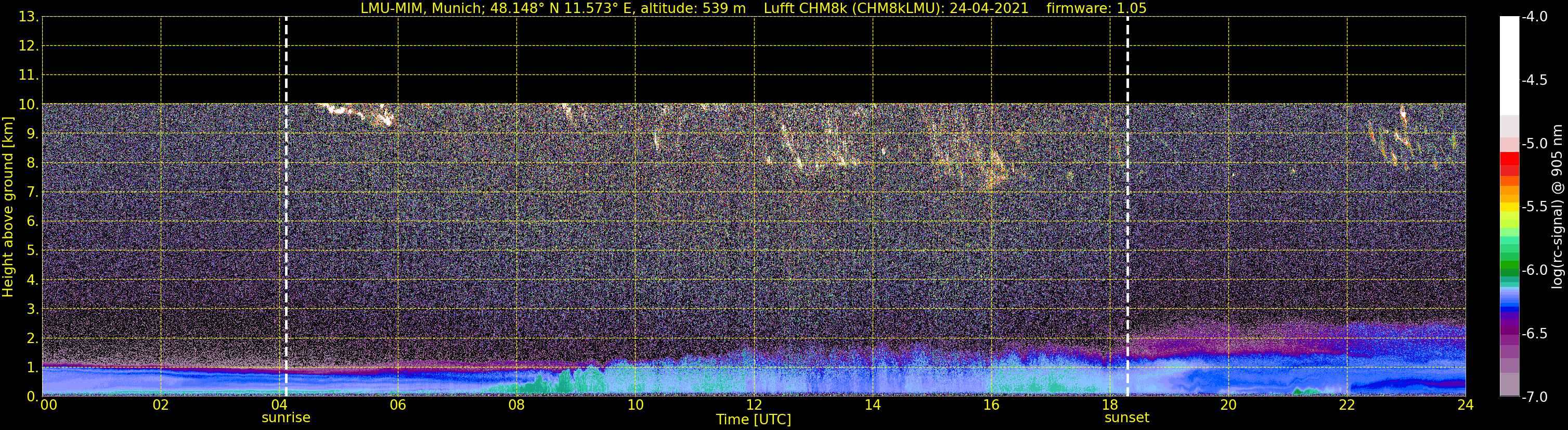Viewport: 1568px width, 430px height.
Task: Click the "5." height axis tick label
Action: (x=32, y=250)
